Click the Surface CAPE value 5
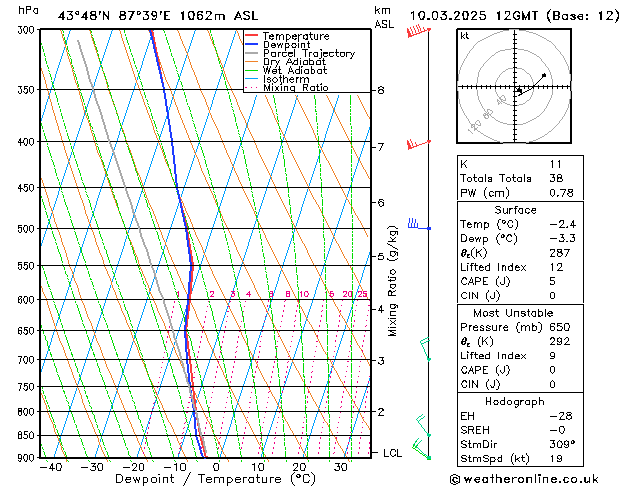 click(552, 281)
